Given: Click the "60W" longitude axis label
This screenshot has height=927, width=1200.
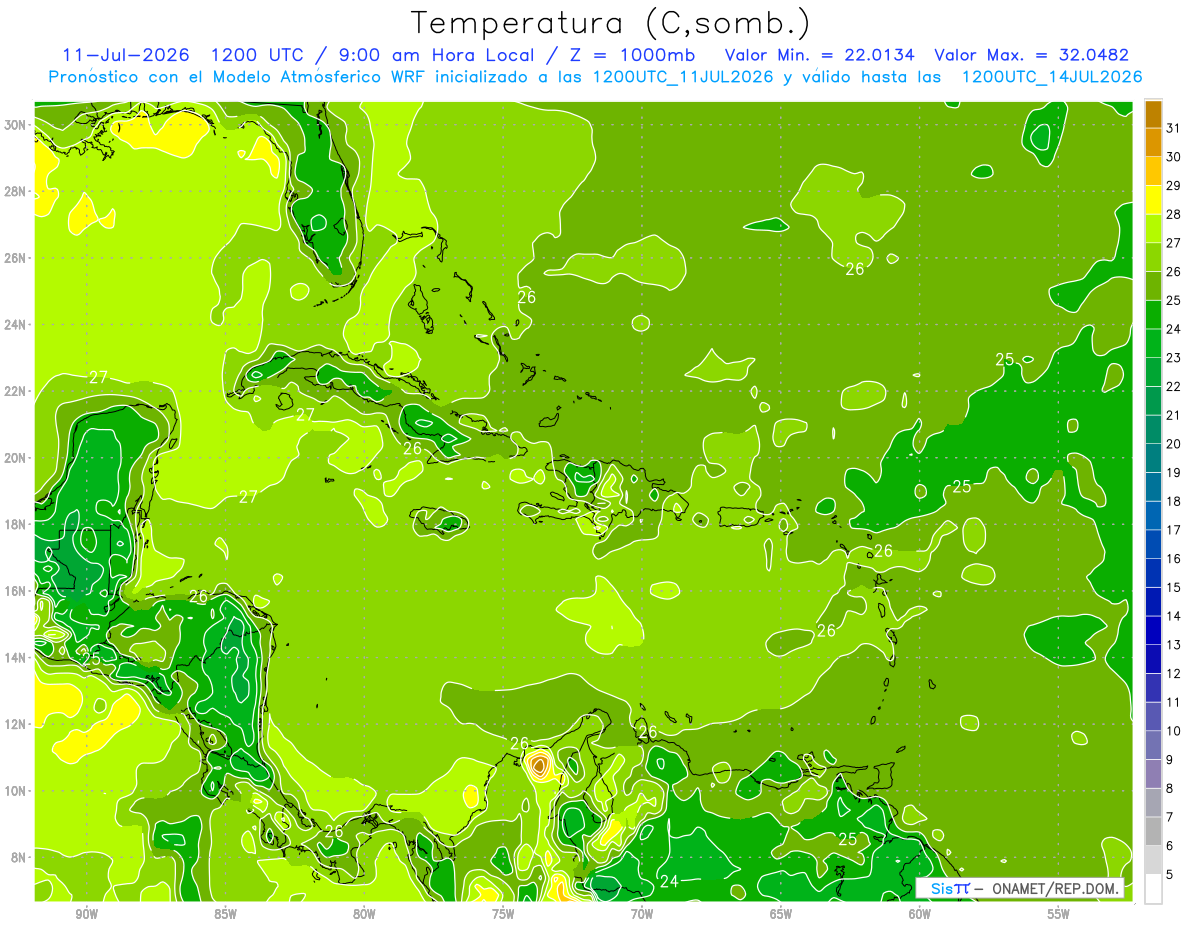Looking at the screenshot, I should click(920, 914).
